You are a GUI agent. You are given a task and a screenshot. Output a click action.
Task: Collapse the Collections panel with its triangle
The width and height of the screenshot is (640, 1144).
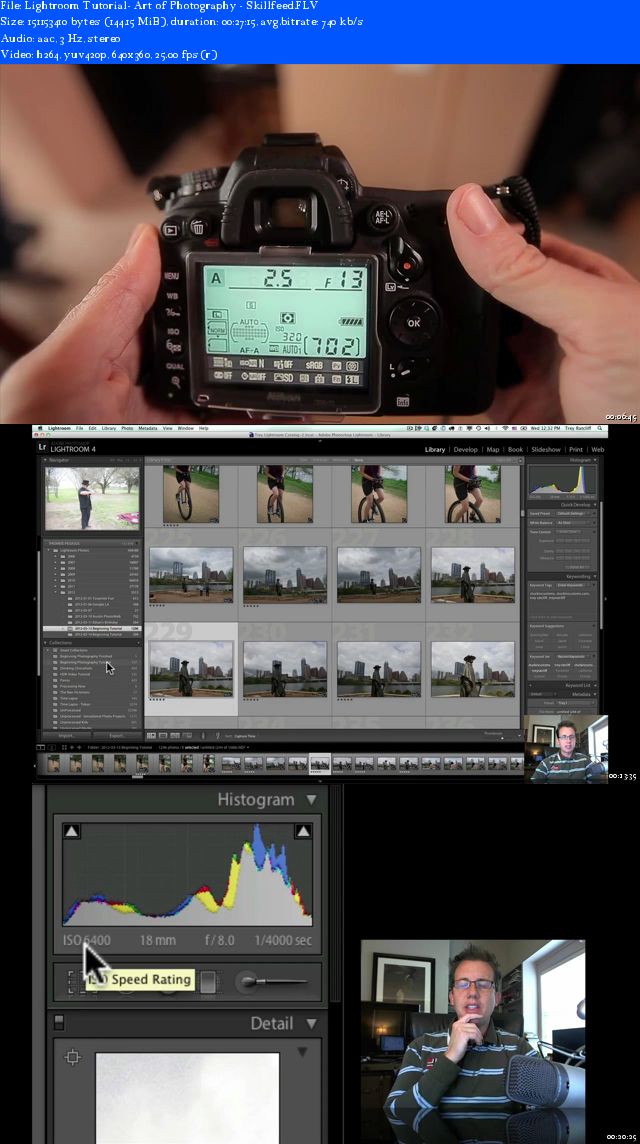click(46, 643)
